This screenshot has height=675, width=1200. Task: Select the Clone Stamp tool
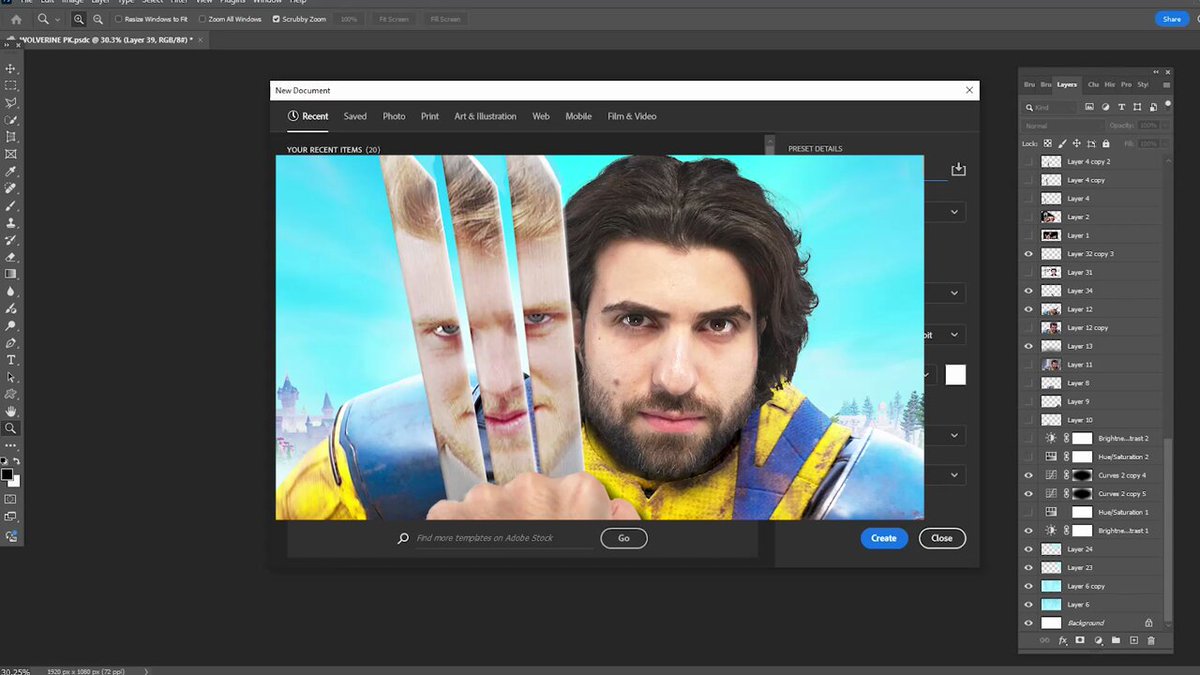(x=11, y=223)
